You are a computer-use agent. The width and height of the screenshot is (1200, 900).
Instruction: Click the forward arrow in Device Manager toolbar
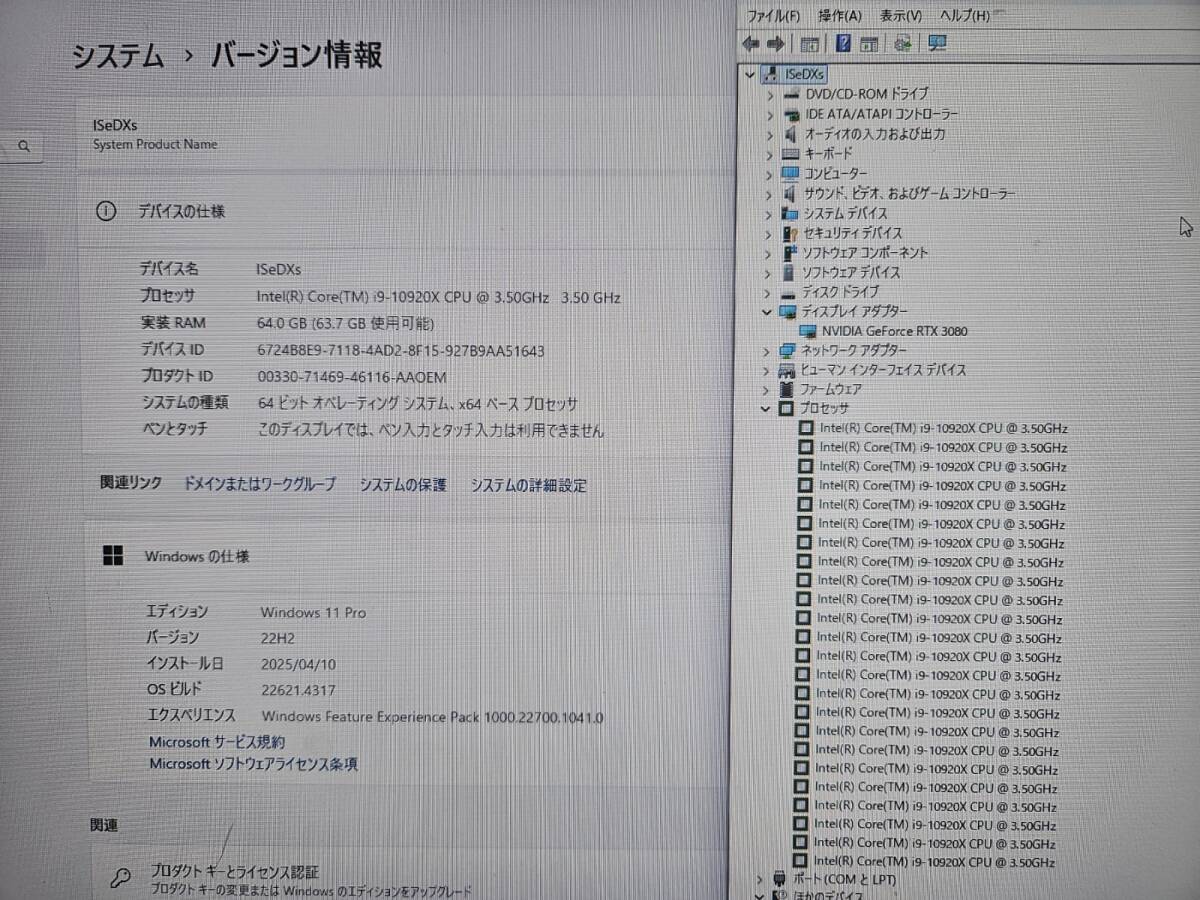(x=774, y=43)
